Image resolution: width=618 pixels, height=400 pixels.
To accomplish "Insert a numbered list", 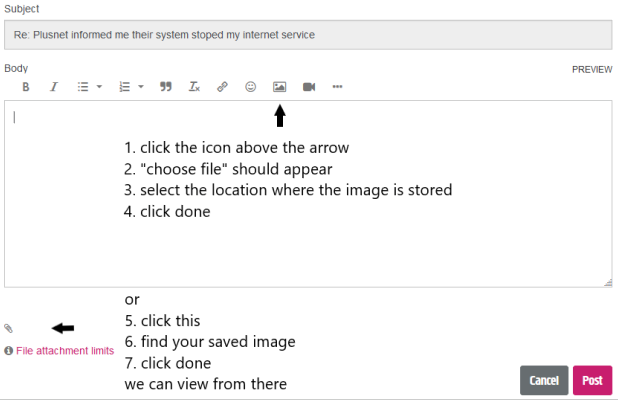I will 125,87.
